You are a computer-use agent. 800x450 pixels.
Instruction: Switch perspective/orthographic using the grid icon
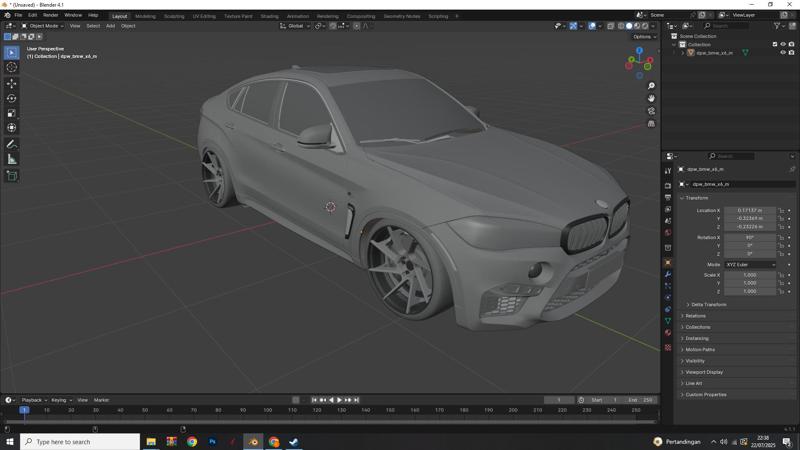tap(651, 123)
